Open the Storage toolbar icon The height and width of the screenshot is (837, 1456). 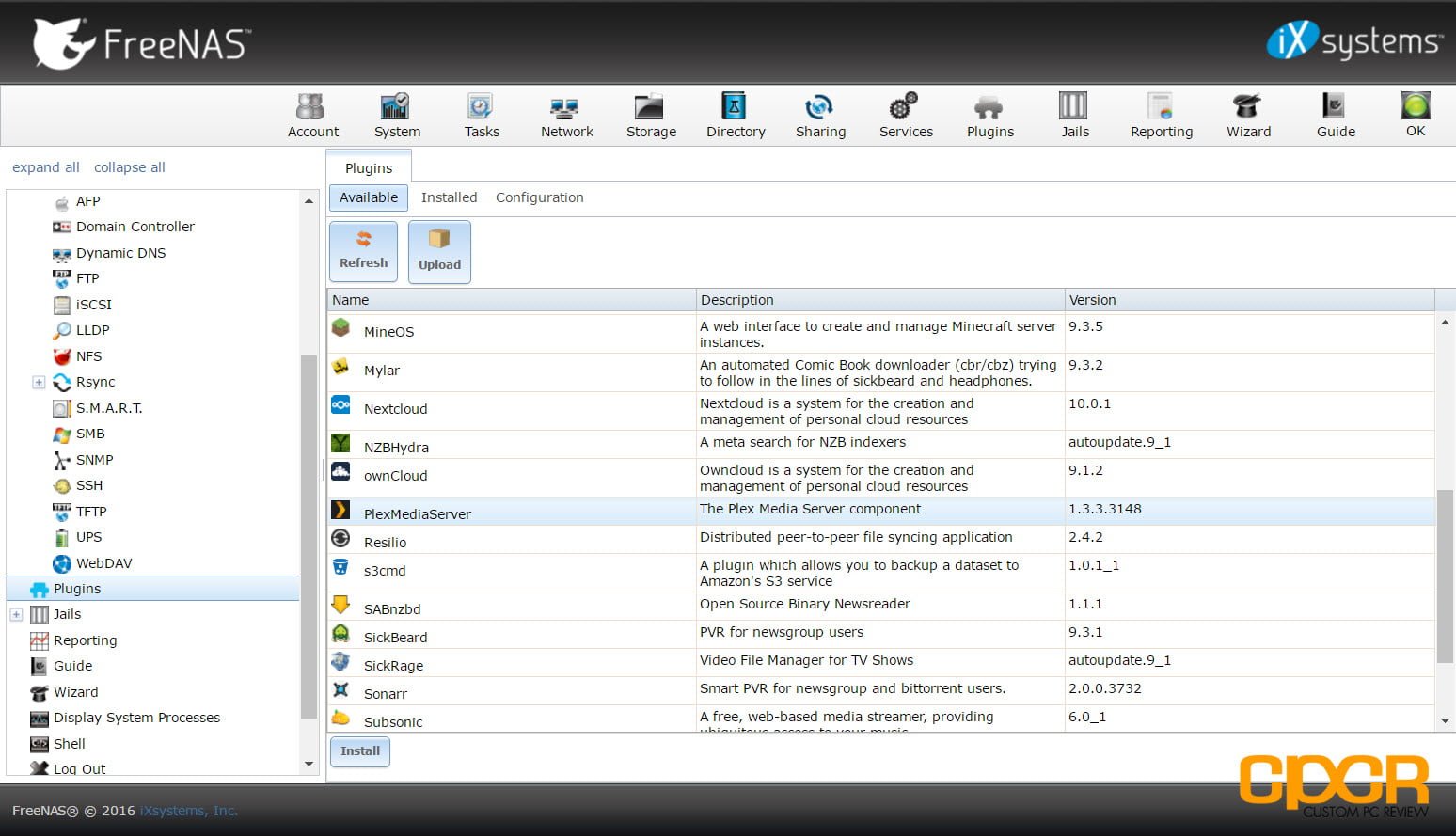(x=651, y=116)
